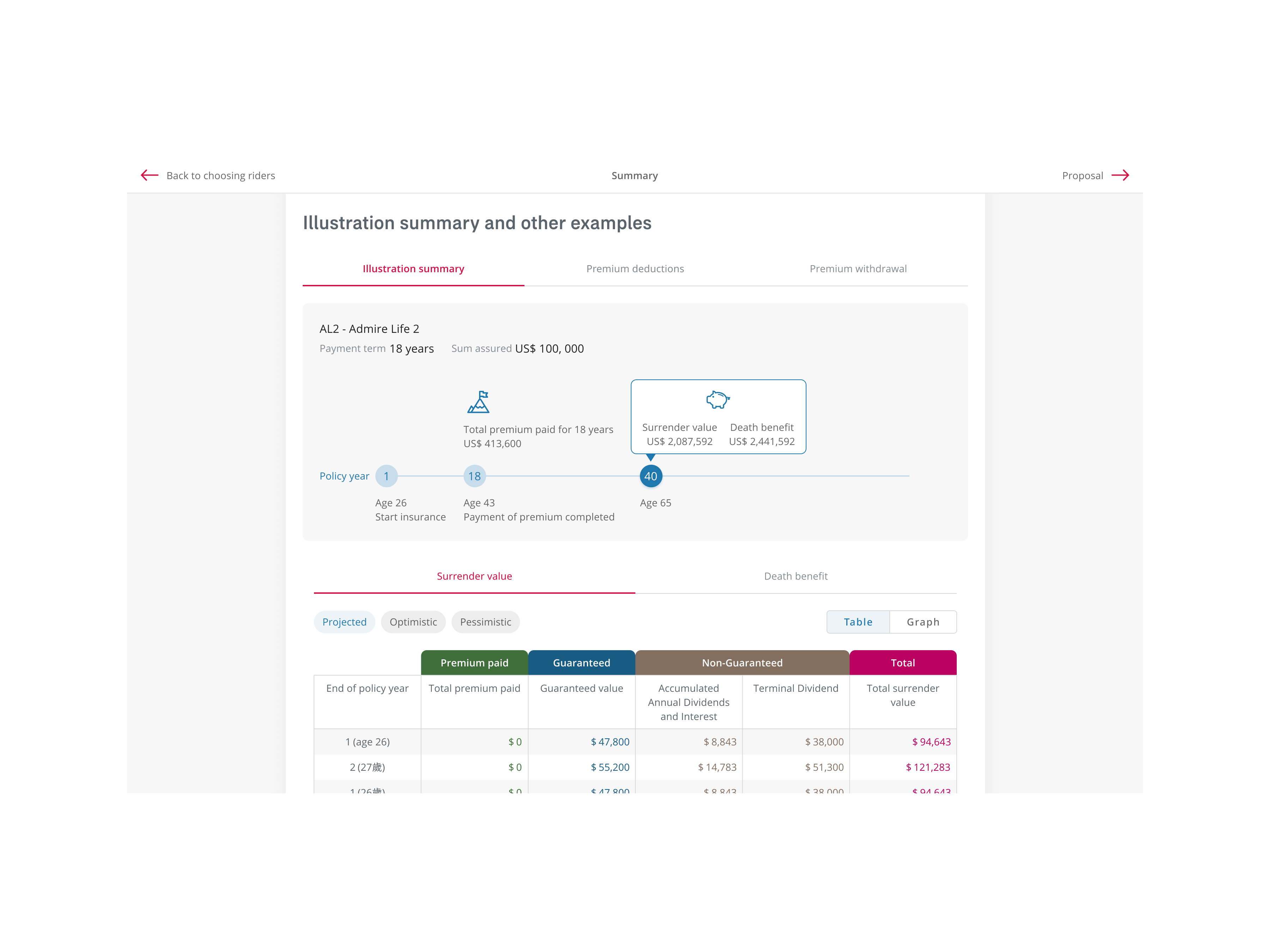Viewport: 1270px width, 952px height.
Task: Click the mountain flag premium icon
Action: coord(478,402)
